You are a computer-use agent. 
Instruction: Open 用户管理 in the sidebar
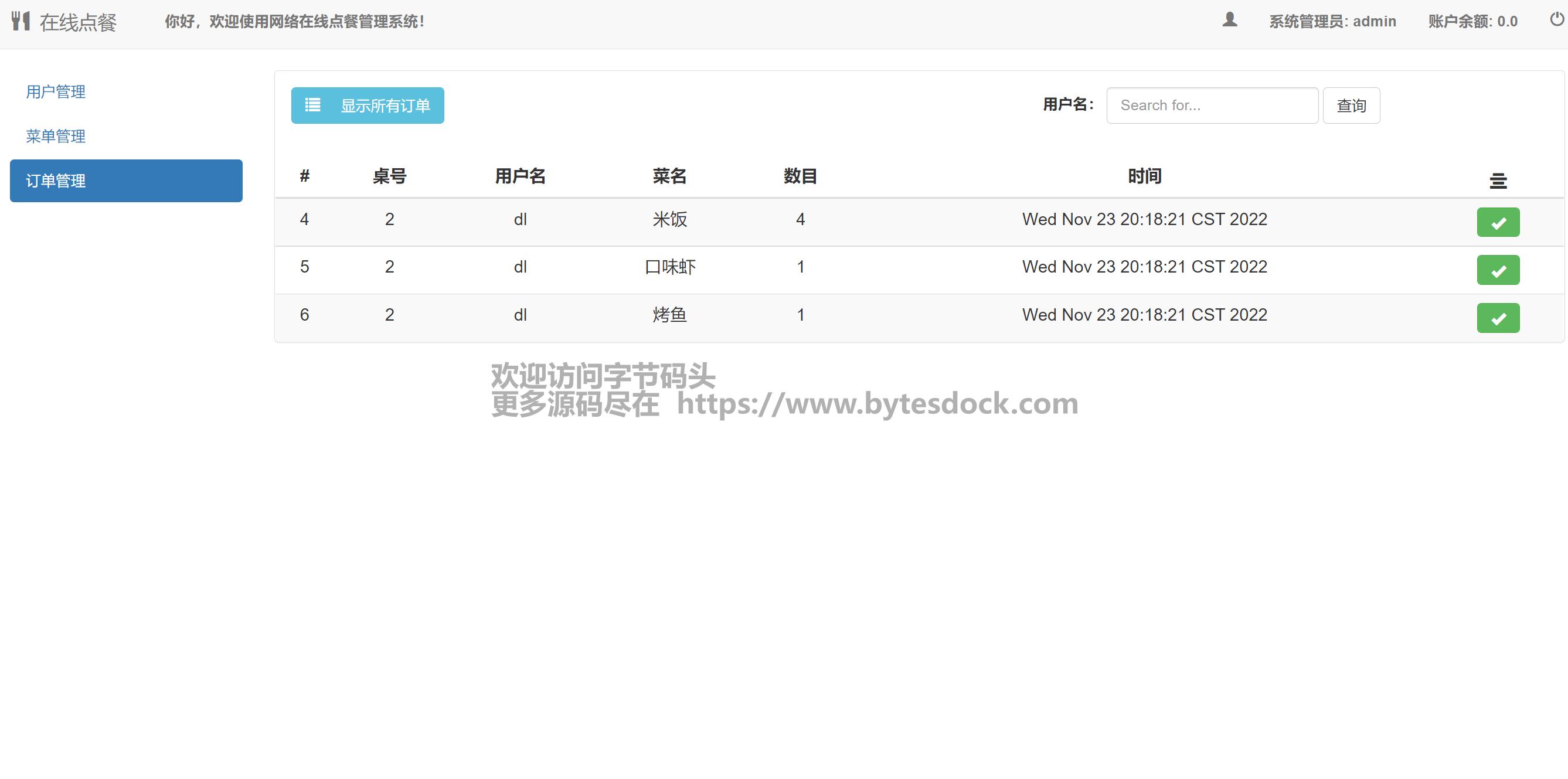55,92
